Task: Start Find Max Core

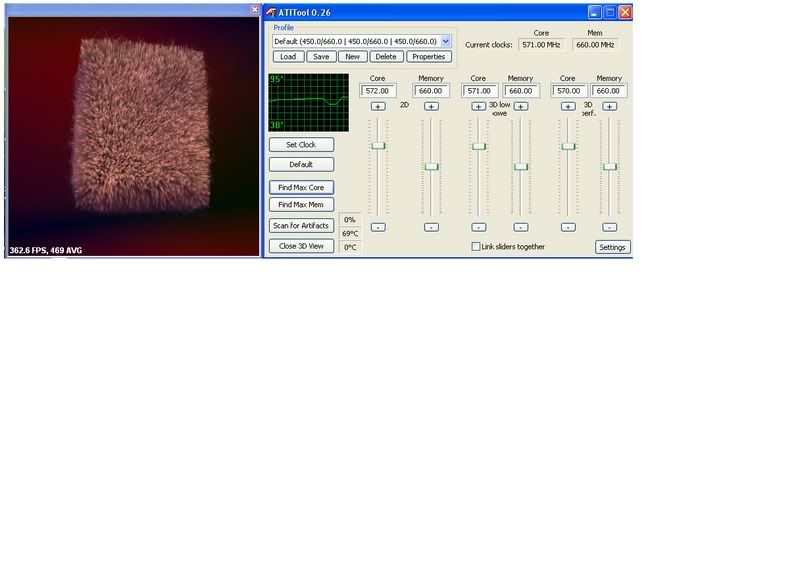Action: tap(301, 187)
